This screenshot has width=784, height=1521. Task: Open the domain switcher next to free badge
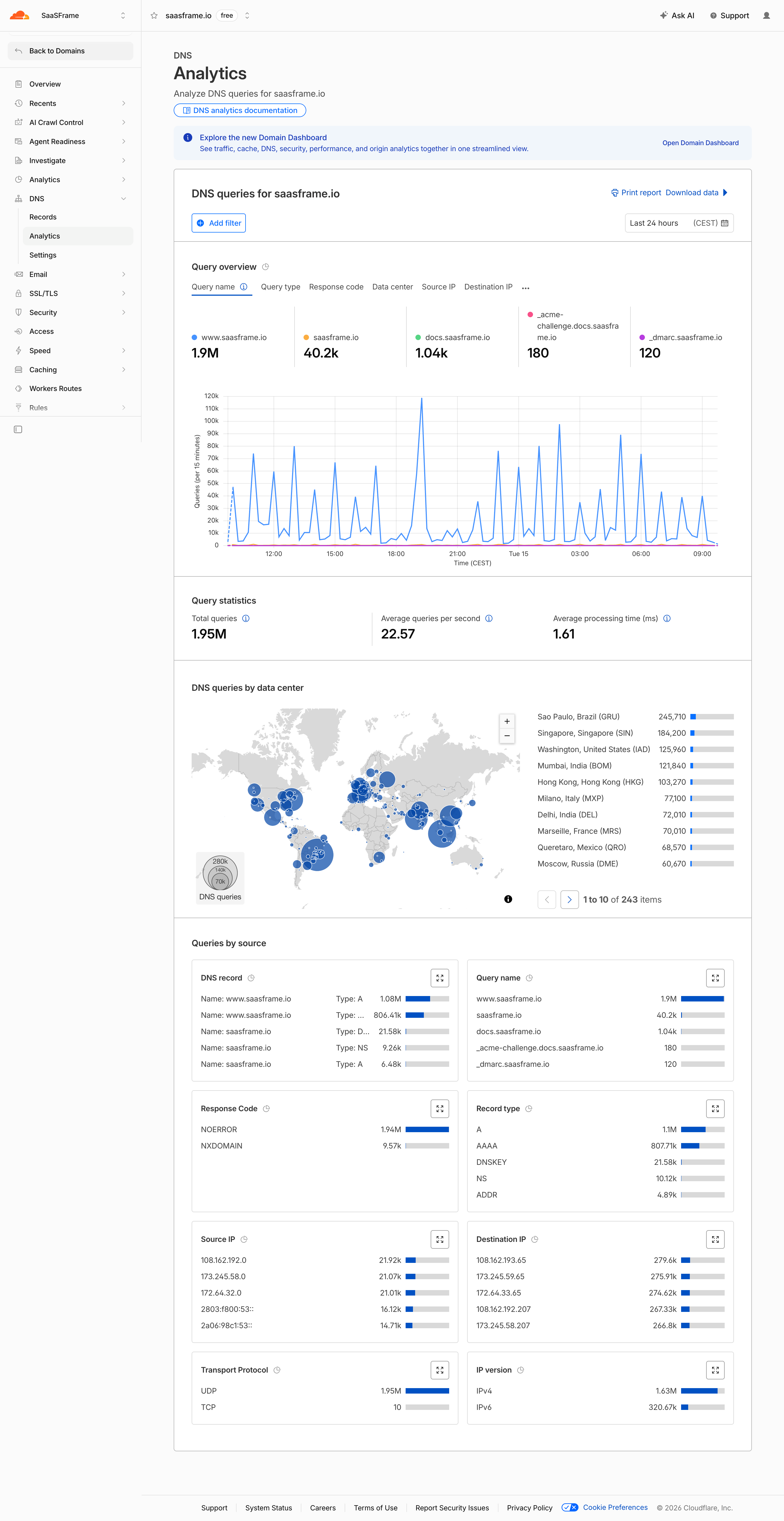pyautogui.click(x=247, y=16)
